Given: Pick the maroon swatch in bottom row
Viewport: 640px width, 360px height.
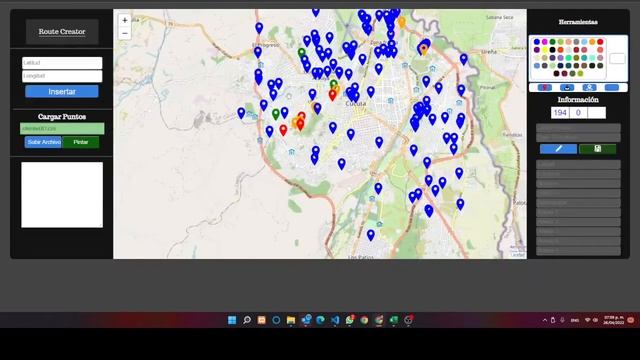Looking at the screenshot, I should (x=564, y=73).
